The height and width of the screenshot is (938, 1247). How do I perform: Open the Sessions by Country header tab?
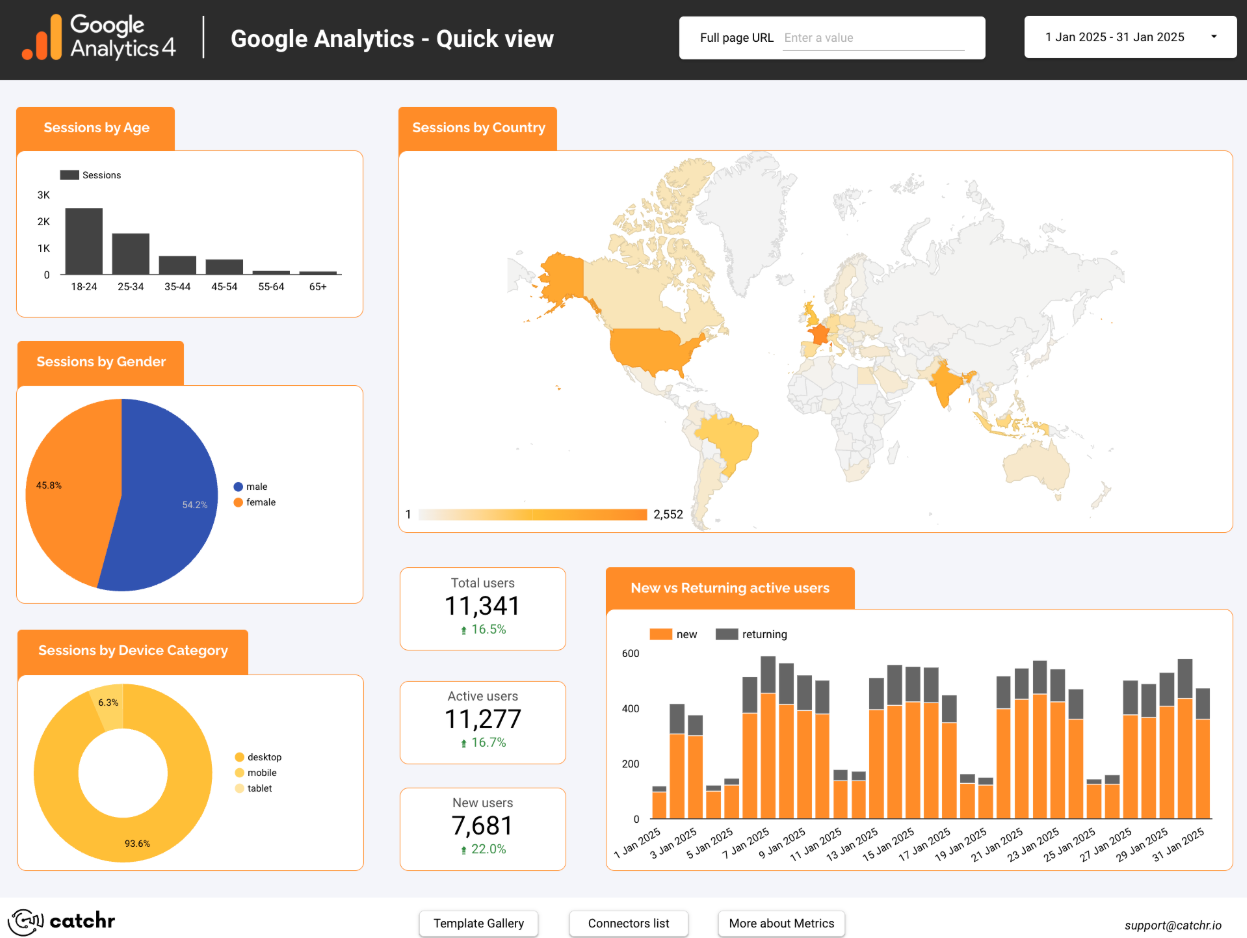click(x=478, y=128)
